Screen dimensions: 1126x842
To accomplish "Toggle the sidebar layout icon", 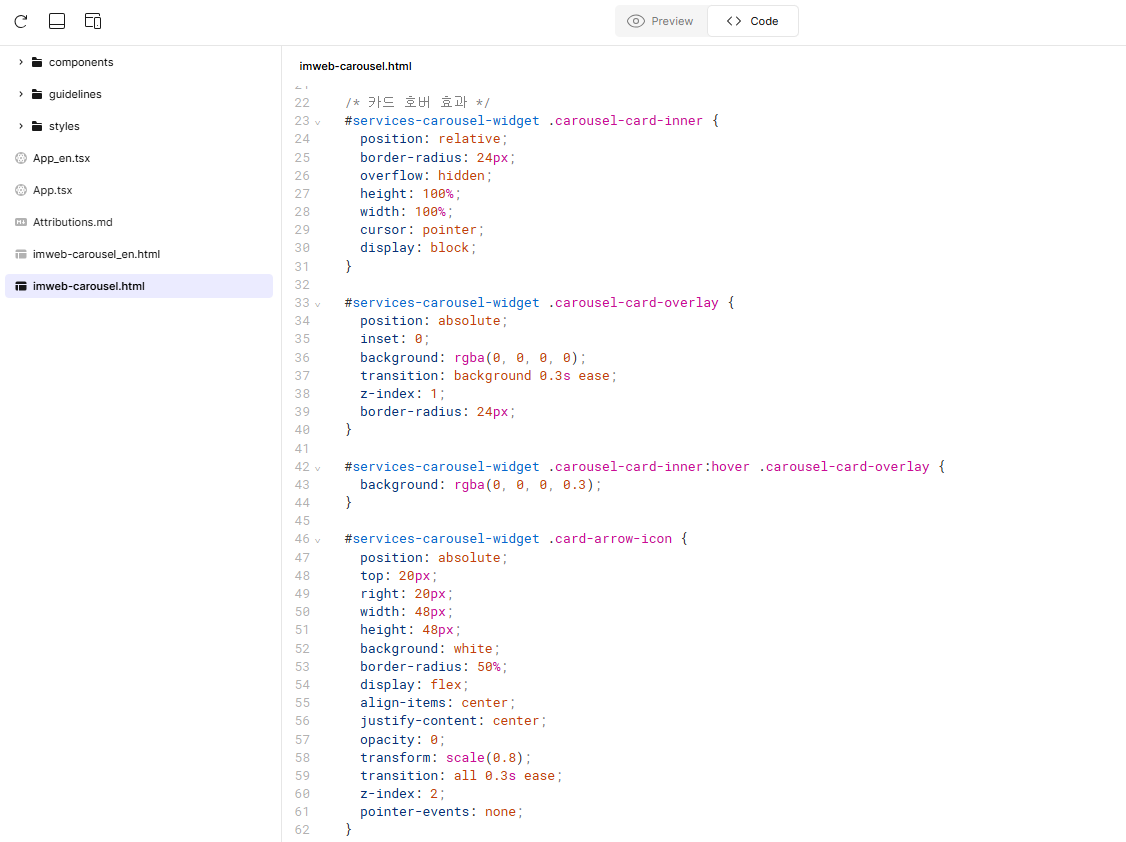I will [93, 21].
